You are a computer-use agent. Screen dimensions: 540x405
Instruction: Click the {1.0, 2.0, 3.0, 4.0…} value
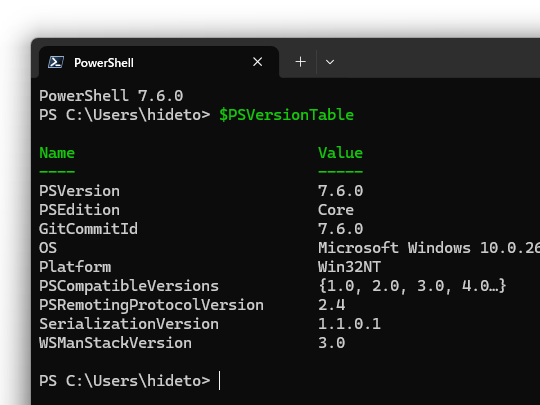[412, 286]
